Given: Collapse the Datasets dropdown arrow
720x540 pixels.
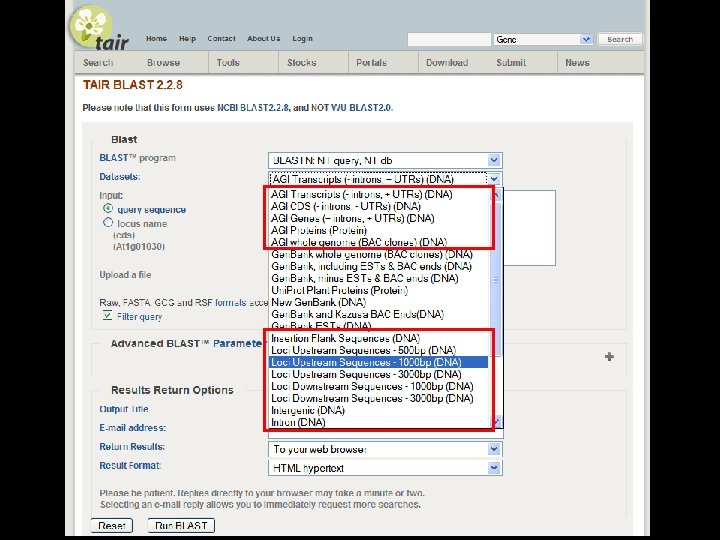Looking at the screenshot, I should point(494,179).
